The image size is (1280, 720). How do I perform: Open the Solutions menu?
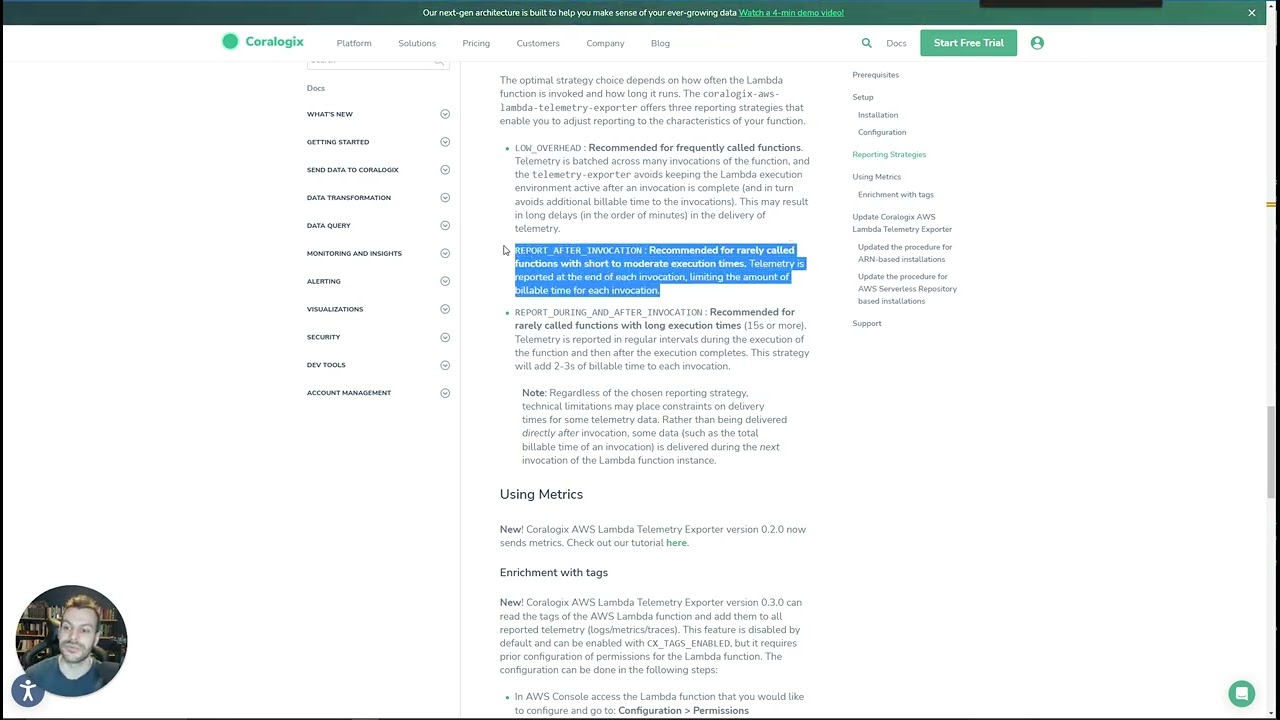coord(417,43)
